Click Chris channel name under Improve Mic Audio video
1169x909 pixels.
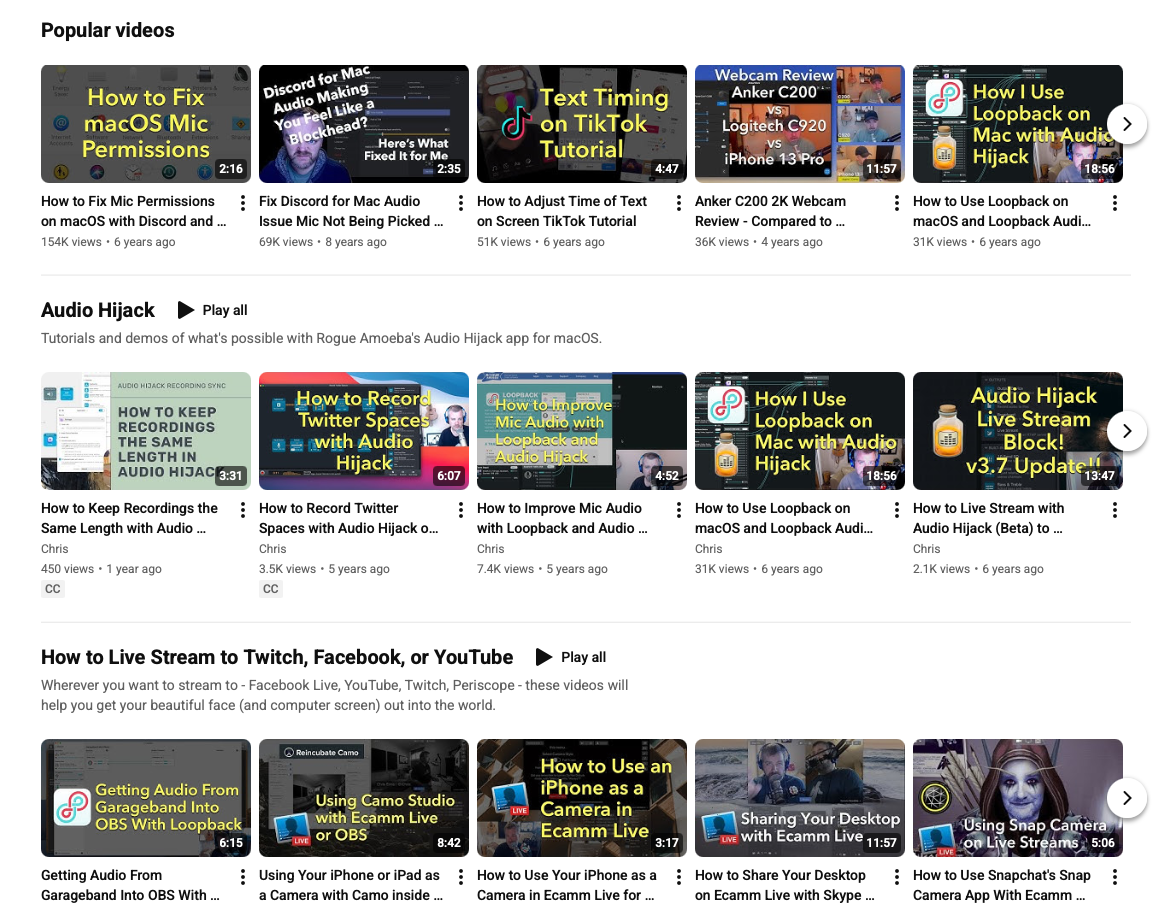(x=491, y=549)
